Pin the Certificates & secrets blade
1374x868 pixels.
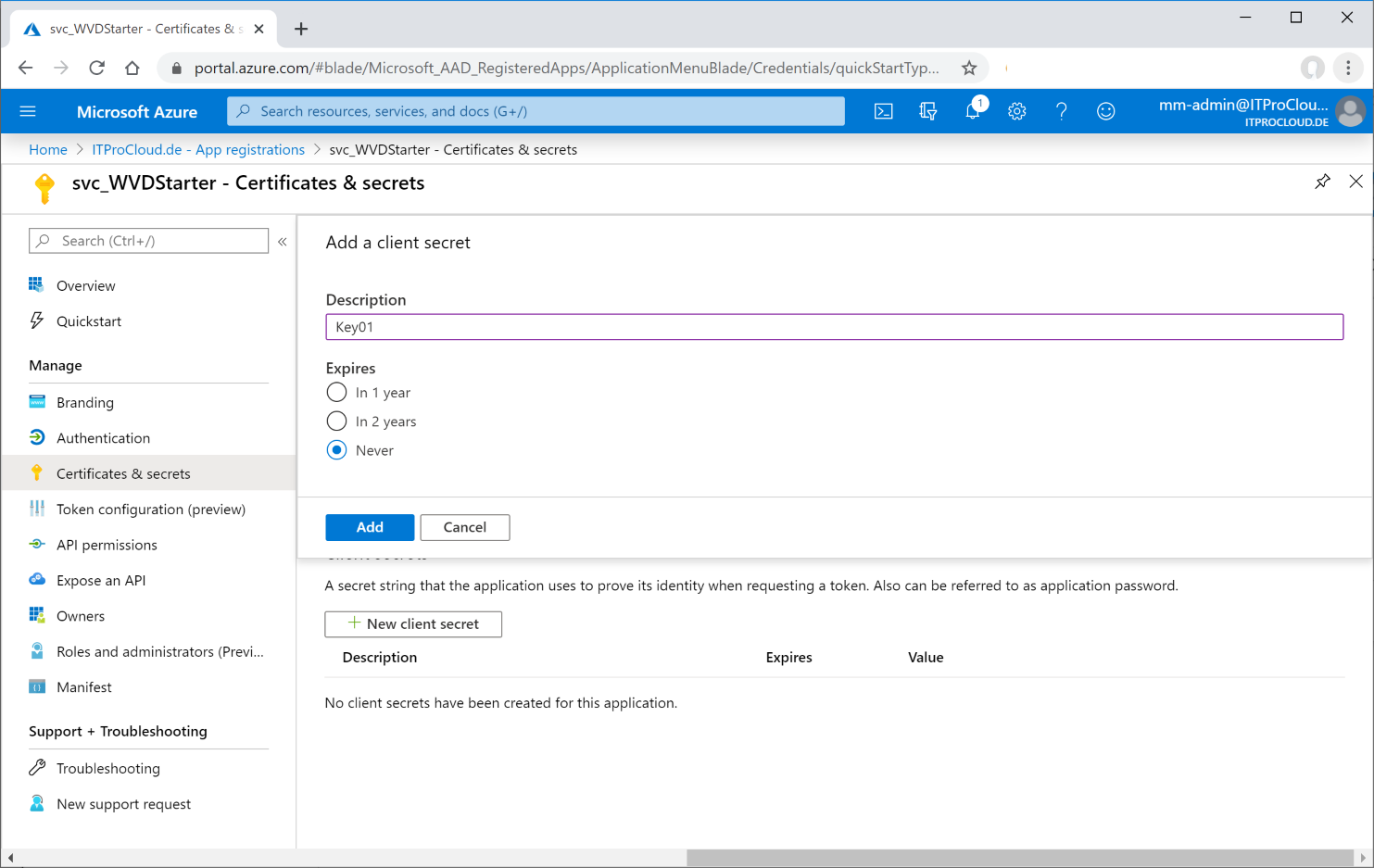[x=1322, y=182]
